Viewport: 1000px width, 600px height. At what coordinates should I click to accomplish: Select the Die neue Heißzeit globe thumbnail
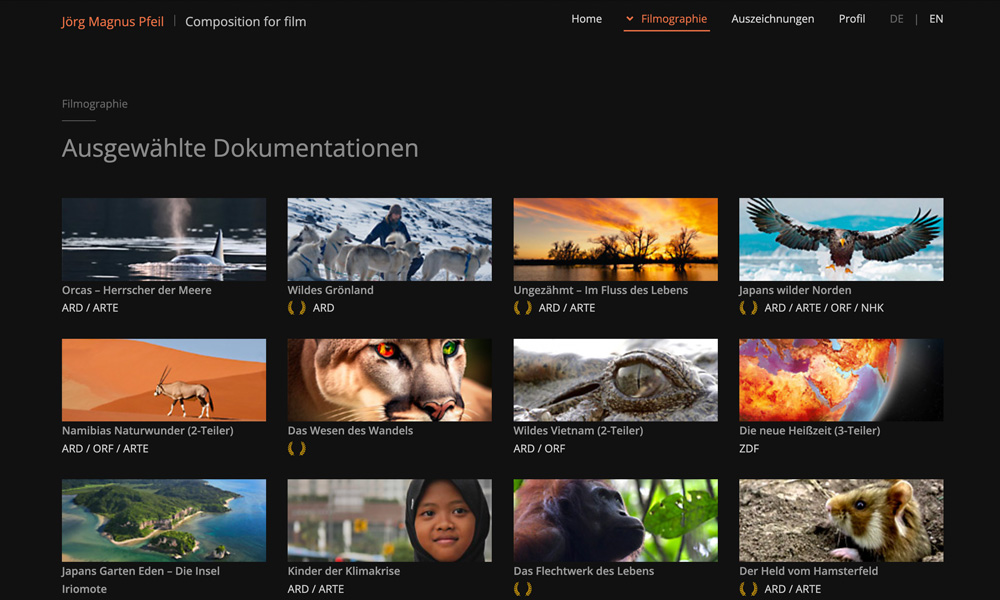[841, 380]
